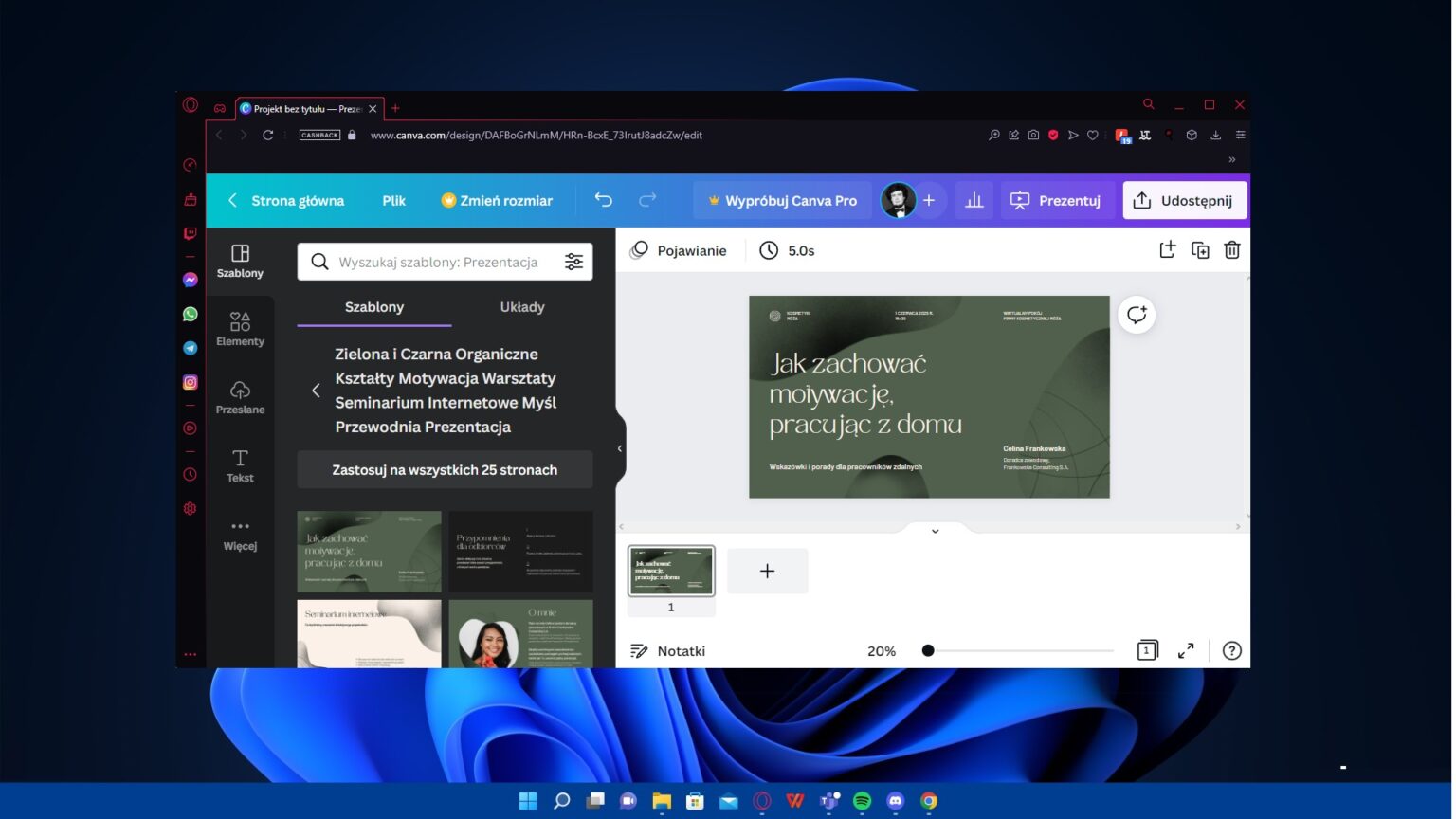Viewport: 1456px width, 819px height.
Task: Go back from template details chevron
Action: click(x=316, y=391)
